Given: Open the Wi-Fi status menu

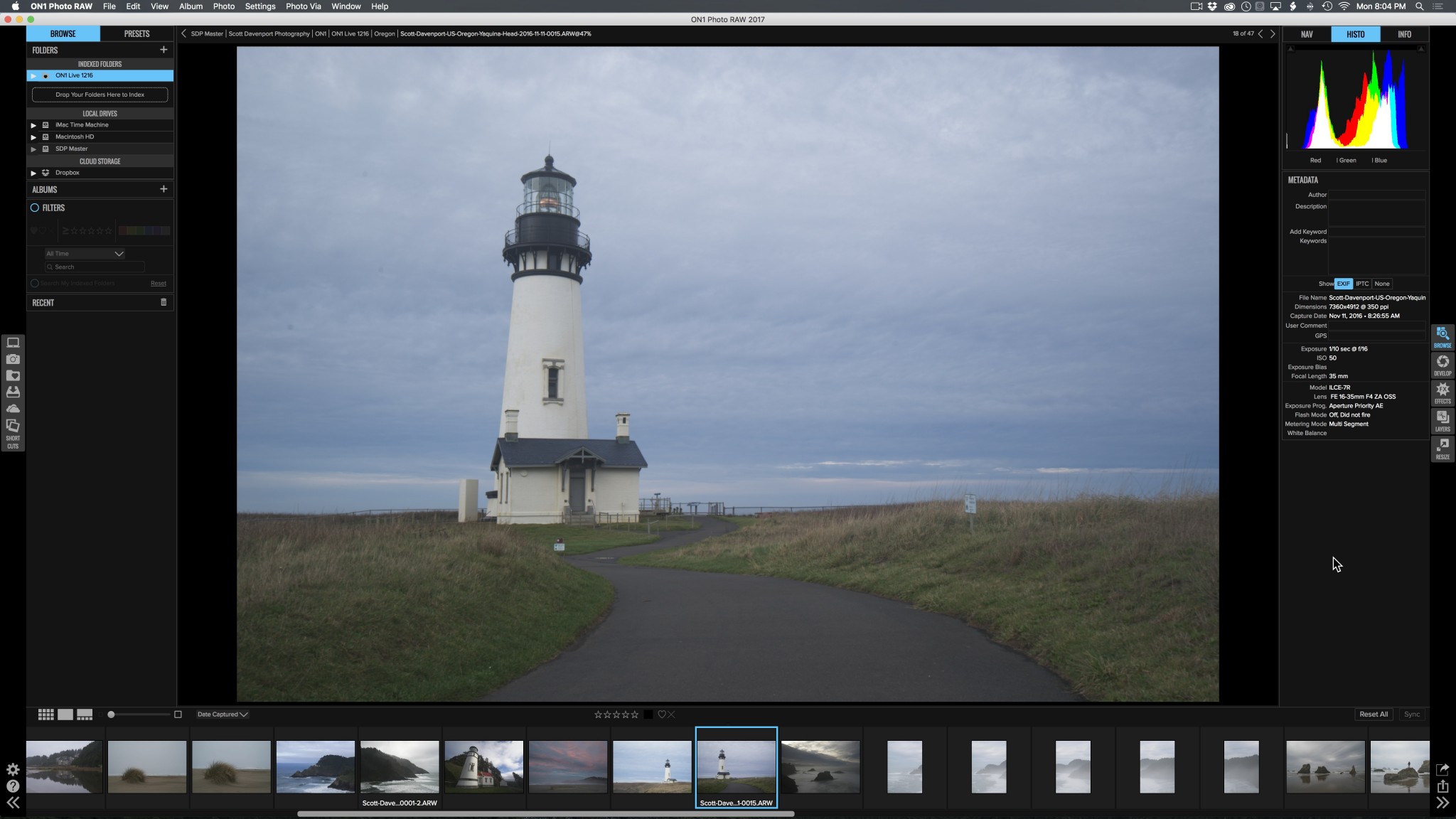Looking at the screenshot, I should click(x=1344, y=6).
